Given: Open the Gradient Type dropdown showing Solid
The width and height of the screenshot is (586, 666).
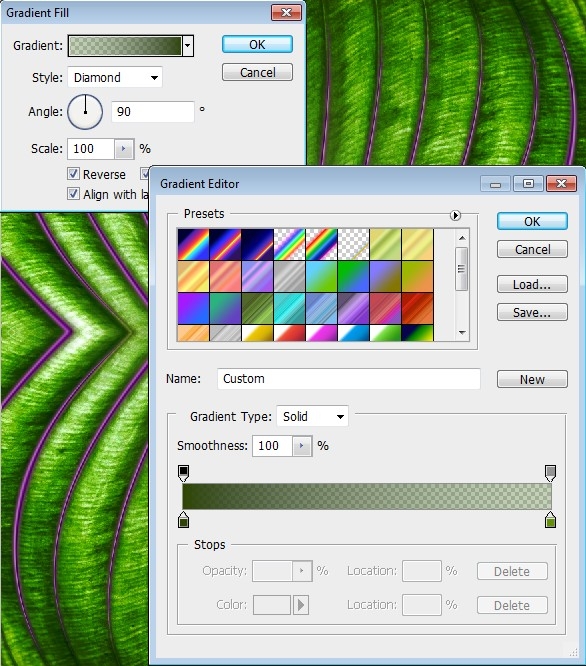Looking at the screenshot, I should (x=313, y=416).
